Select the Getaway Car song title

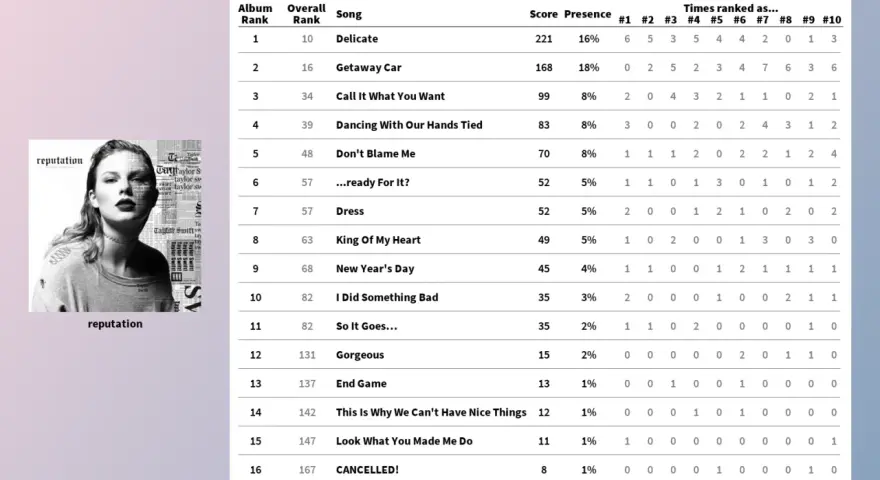coord(369,67)
